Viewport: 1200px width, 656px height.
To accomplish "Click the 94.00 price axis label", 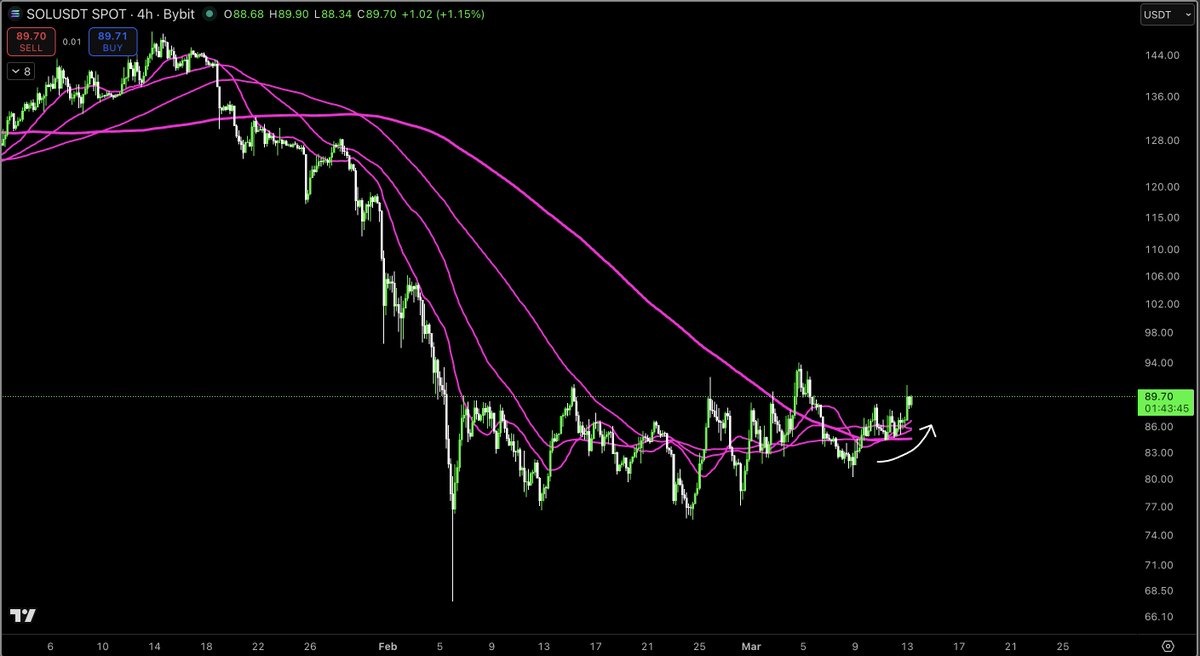I will click(1160, 364).
